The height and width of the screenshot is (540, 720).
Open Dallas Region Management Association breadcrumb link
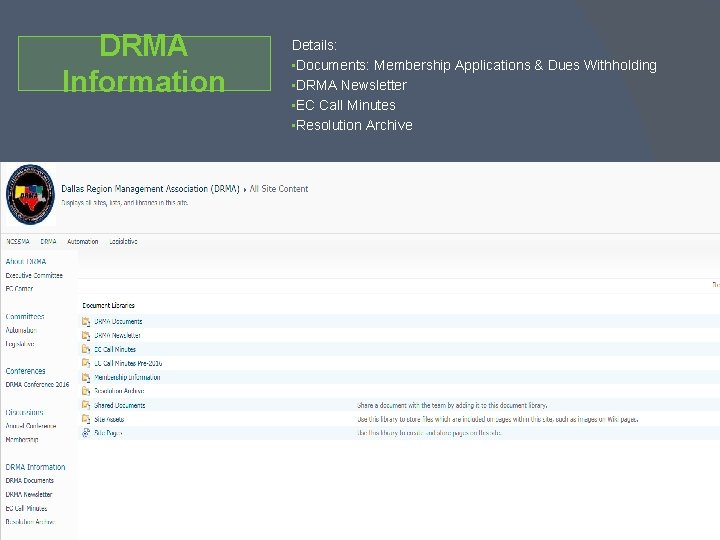point(150,189)
